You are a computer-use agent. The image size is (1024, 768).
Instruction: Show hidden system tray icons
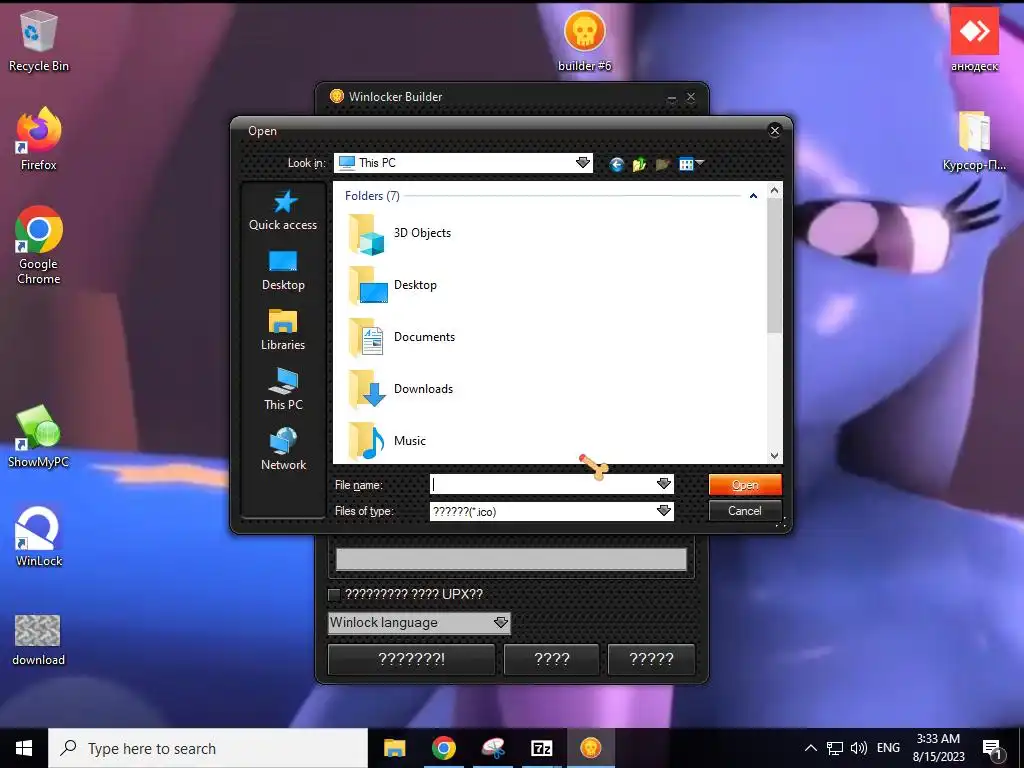tap(810, 748)
